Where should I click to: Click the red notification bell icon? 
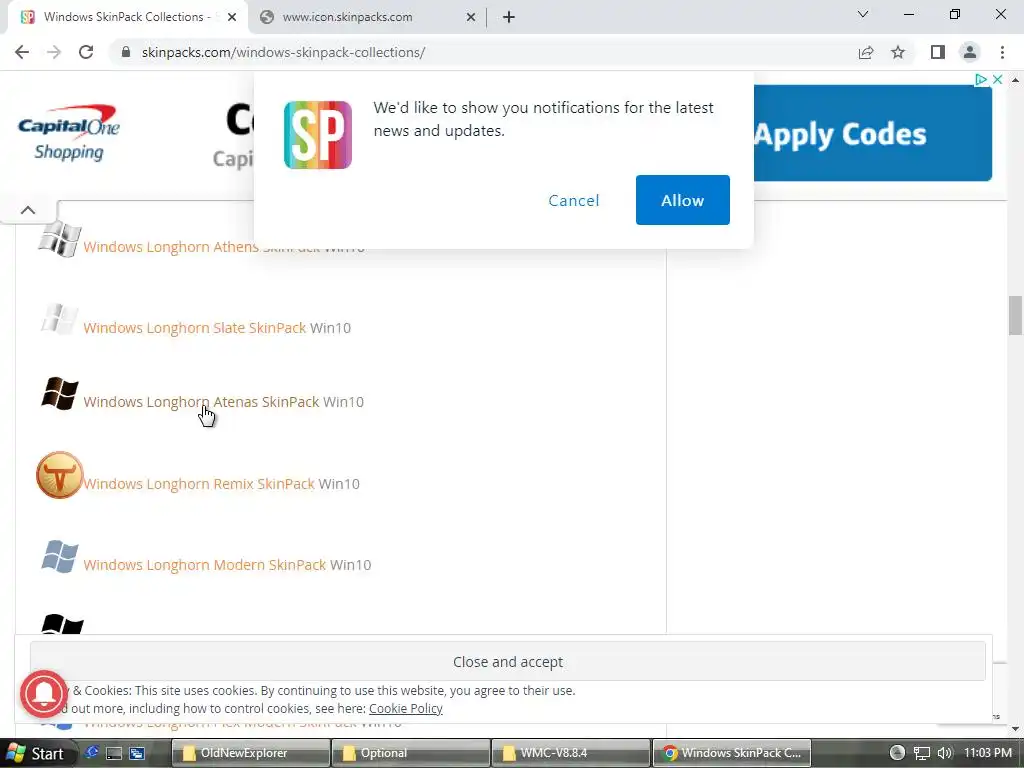coord(44,694)
